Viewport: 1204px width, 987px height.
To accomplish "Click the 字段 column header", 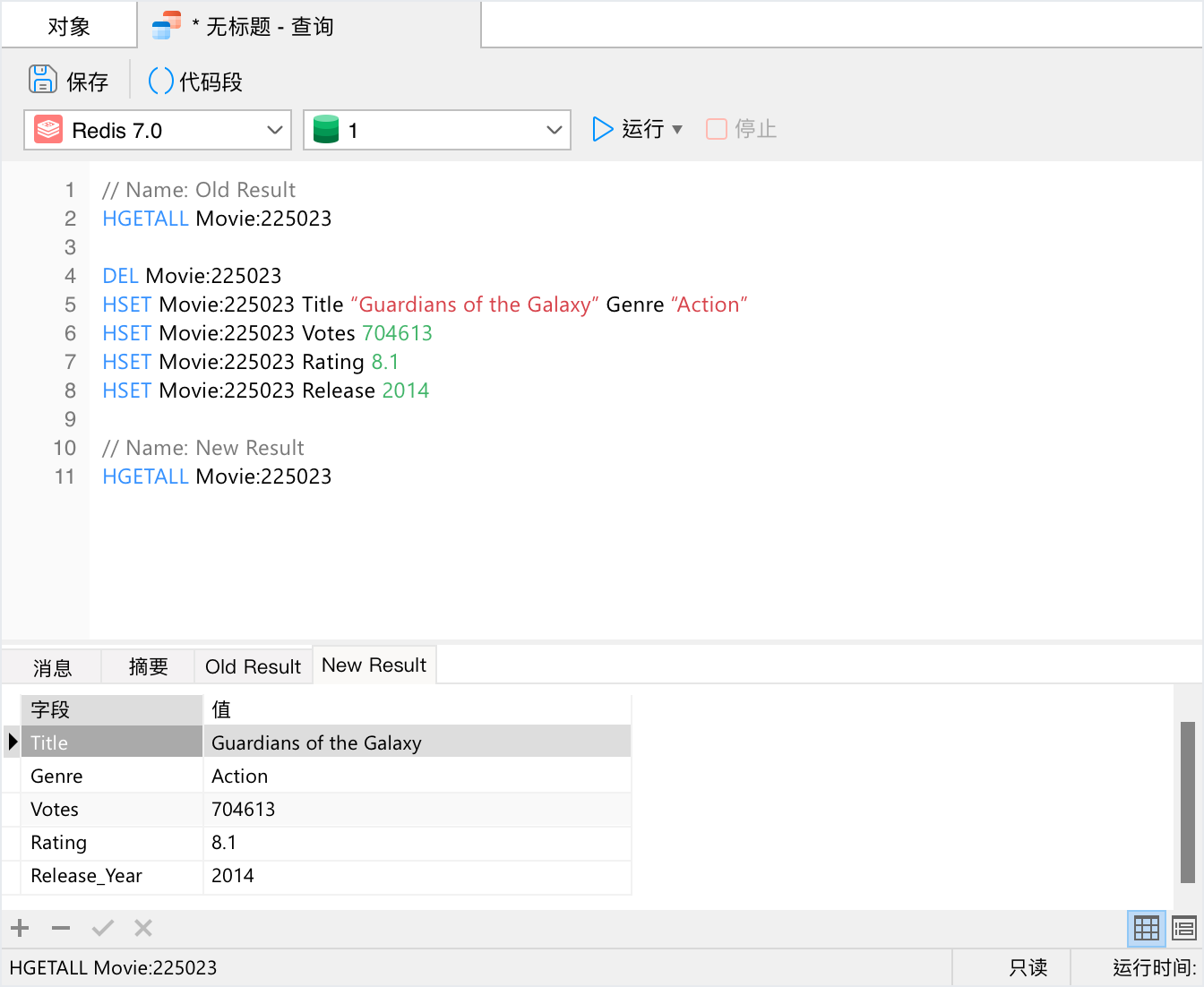I will click(112, 709).
